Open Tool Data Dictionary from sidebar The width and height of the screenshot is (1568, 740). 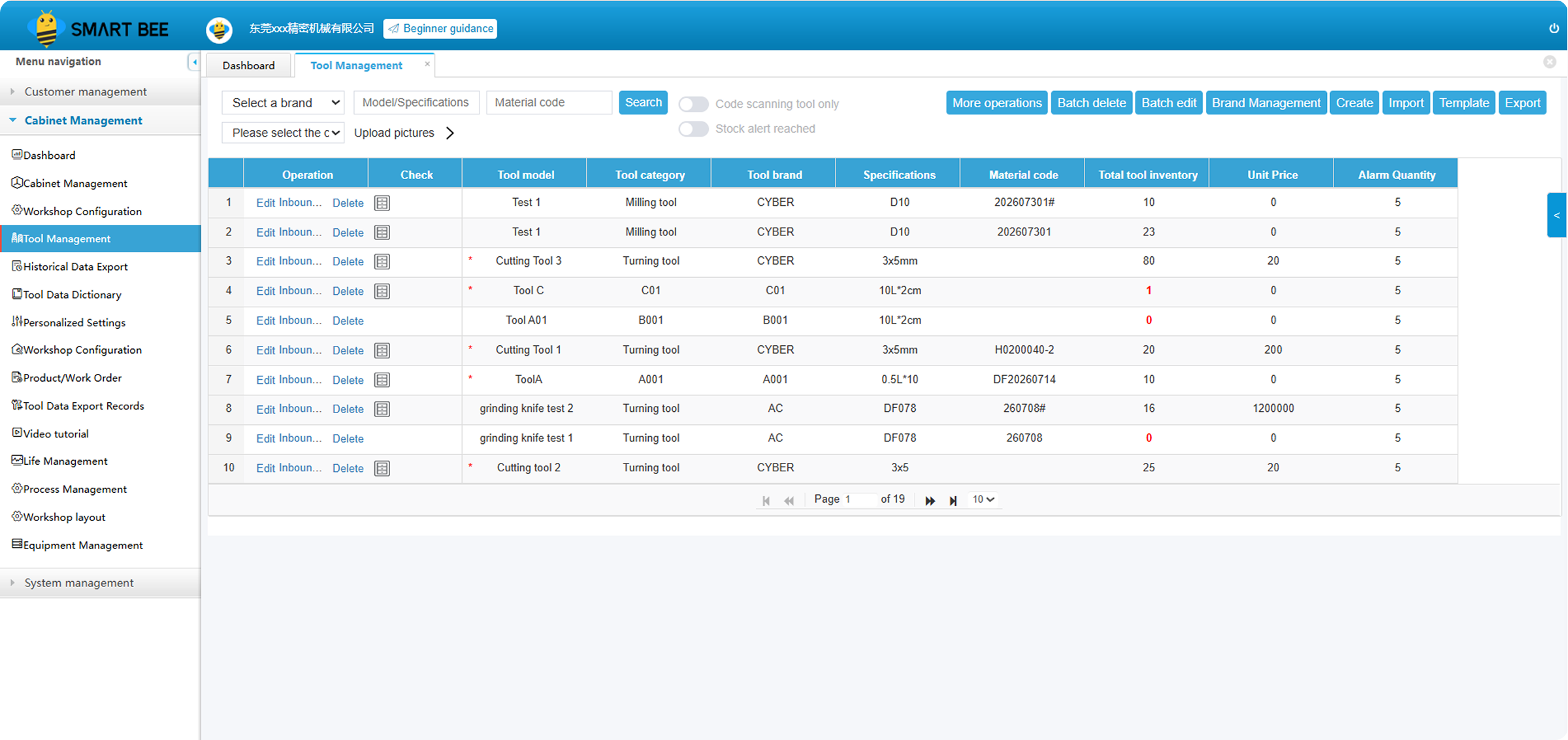[67, 294]
